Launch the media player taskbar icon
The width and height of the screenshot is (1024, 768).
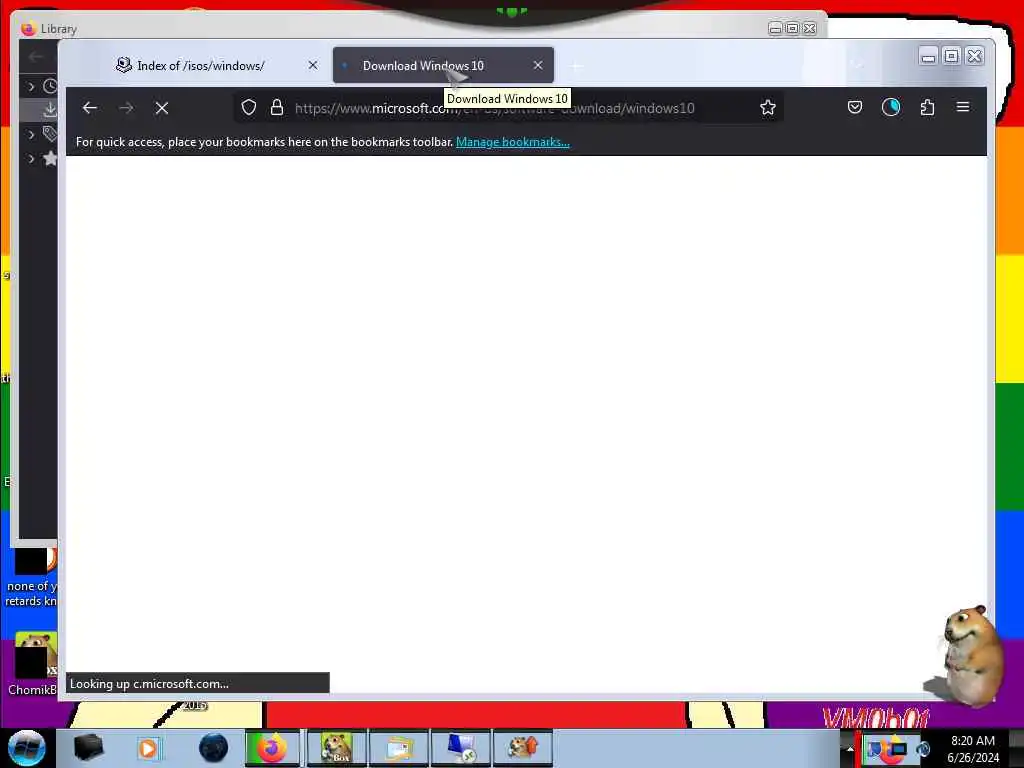[148, 748]
